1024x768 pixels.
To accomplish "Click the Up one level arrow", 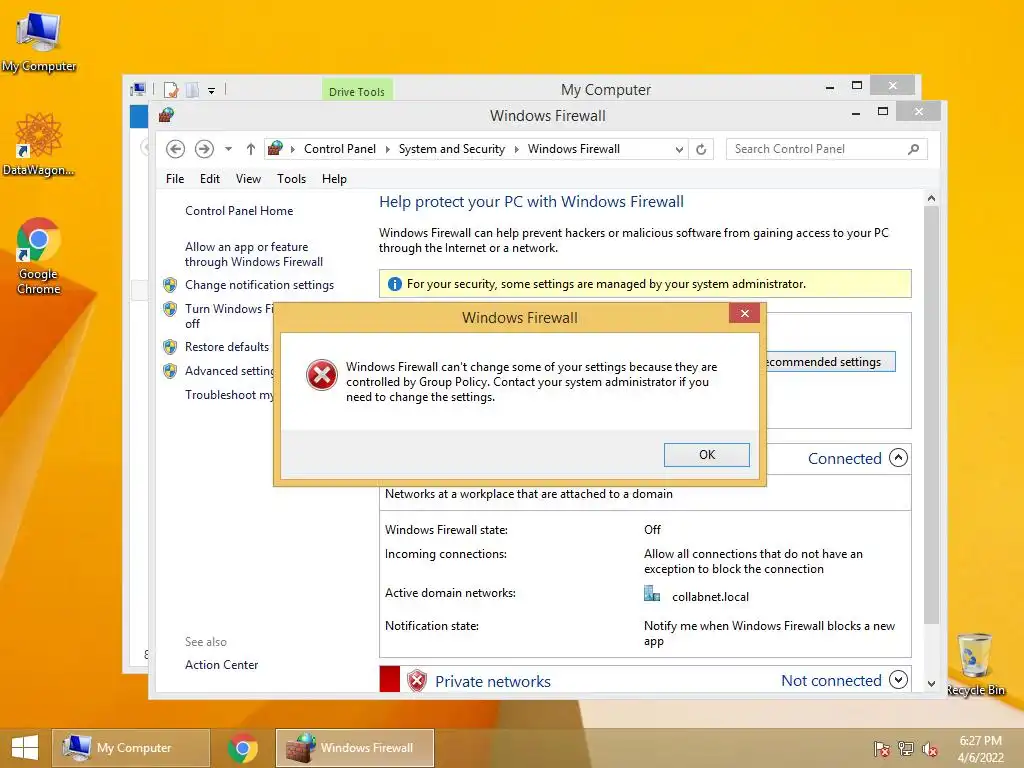I will 251,149.
